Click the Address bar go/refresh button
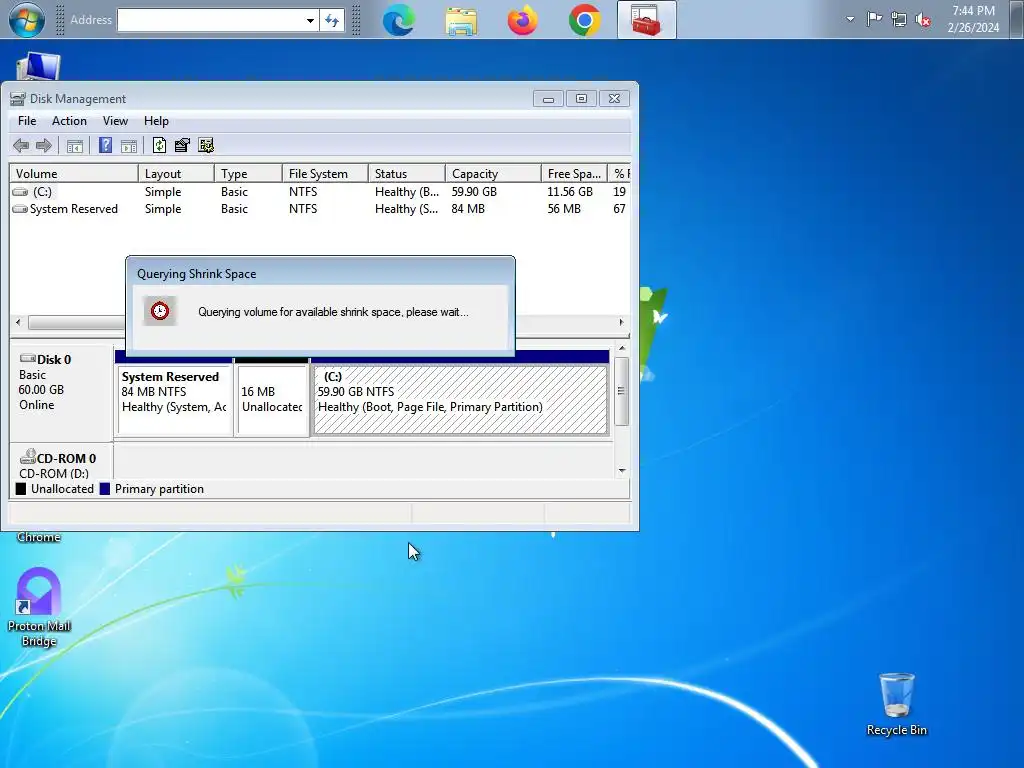The width and height of the screenshot is (1024, 768). 332,20
